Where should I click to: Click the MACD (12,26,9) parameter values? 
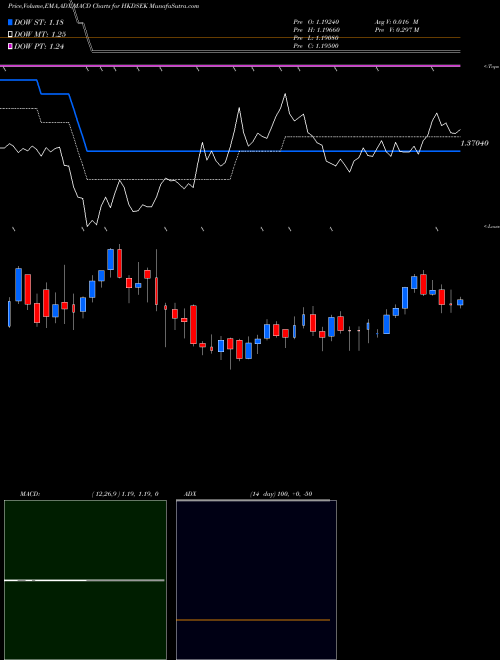pyautogui.click(x=125, y=494)
